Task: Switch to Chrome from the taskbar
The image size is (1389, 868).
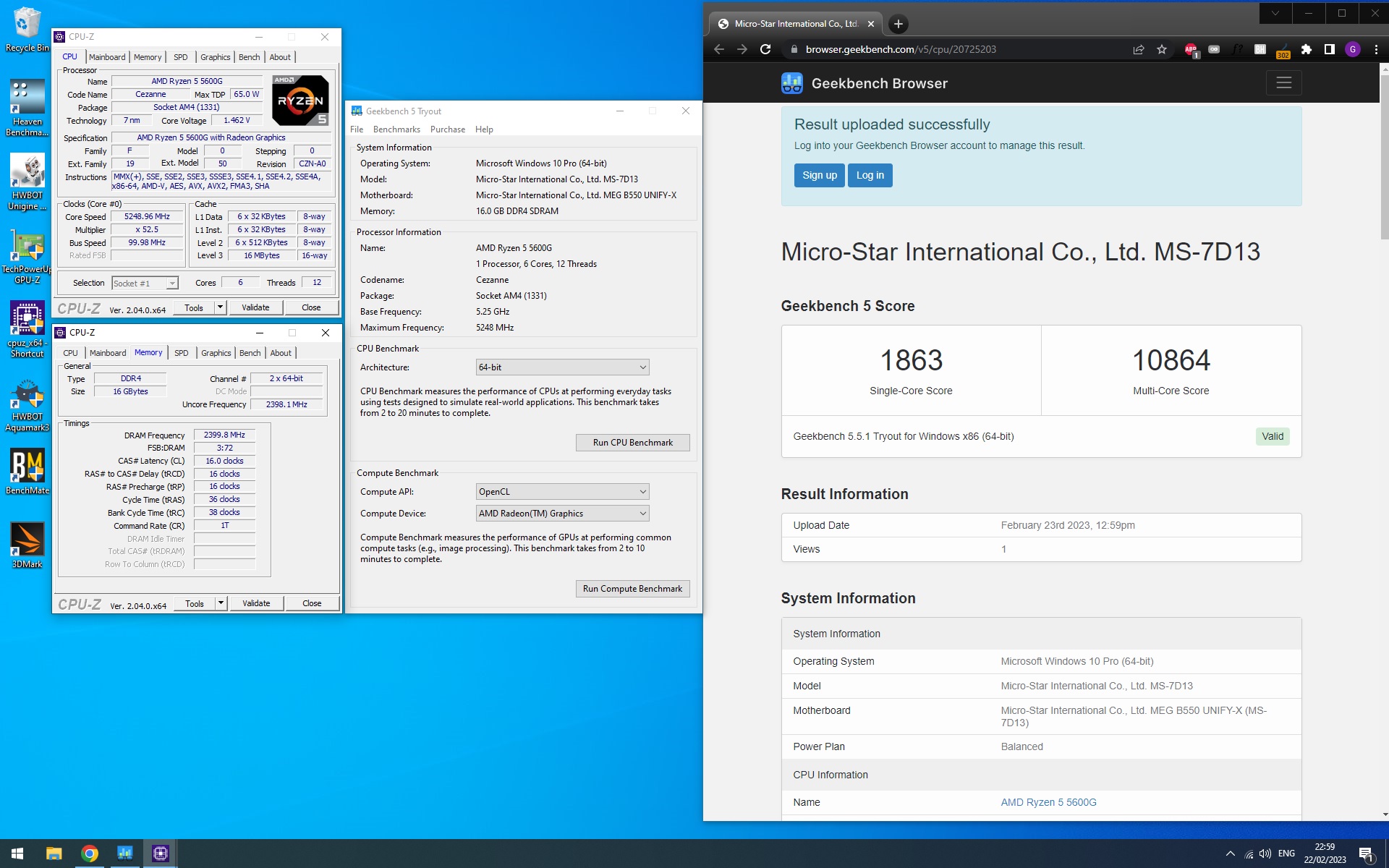Action: pyautogui.click(x=89, y=854)
